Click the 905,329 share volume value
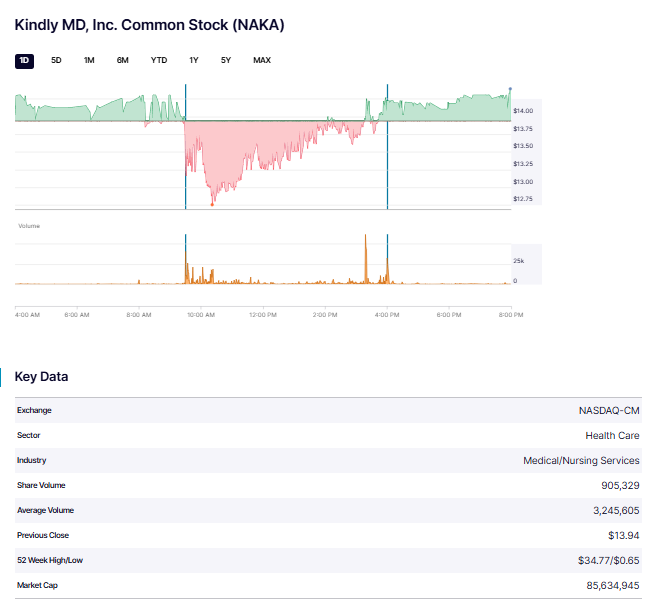 click(x=620, y=486)
